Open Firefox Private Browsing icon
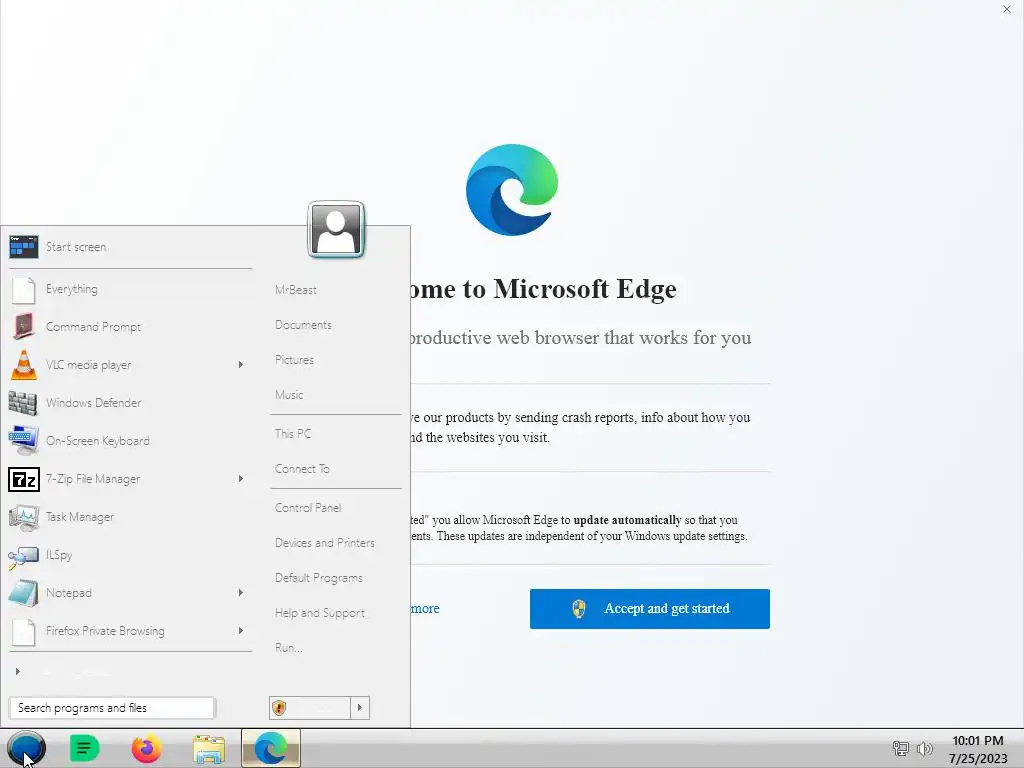 click(x=24, y=632)
